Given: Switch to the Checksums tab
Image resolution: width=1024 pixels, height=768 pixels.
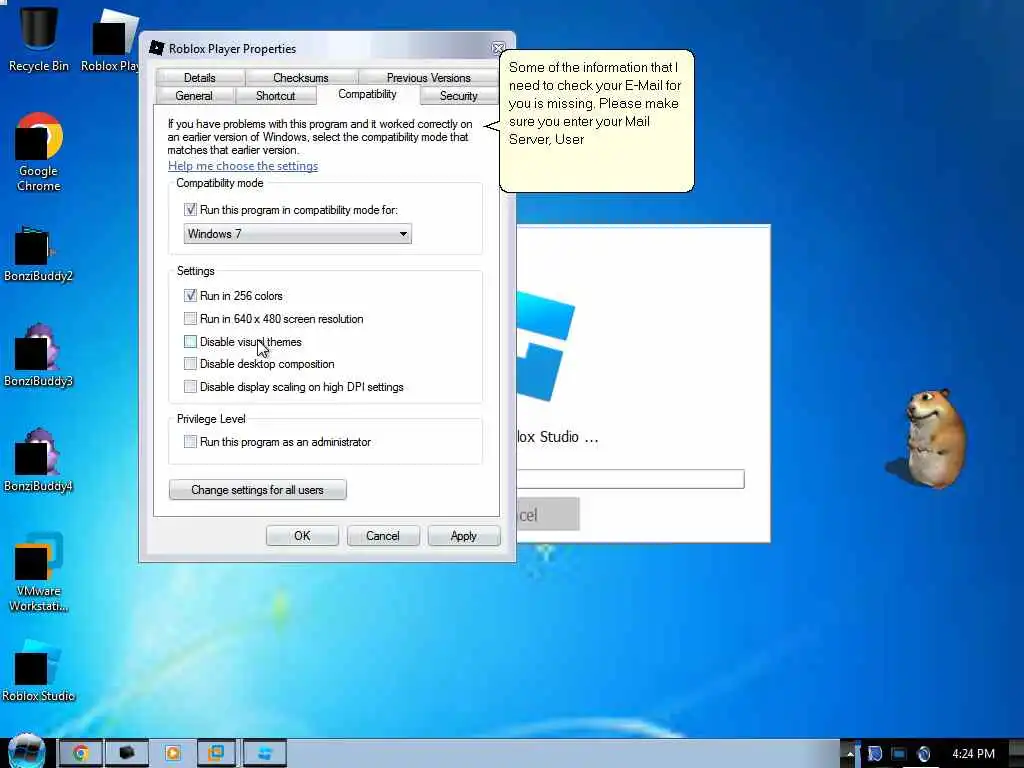Looking at the screenshot, I should (300, 78).
